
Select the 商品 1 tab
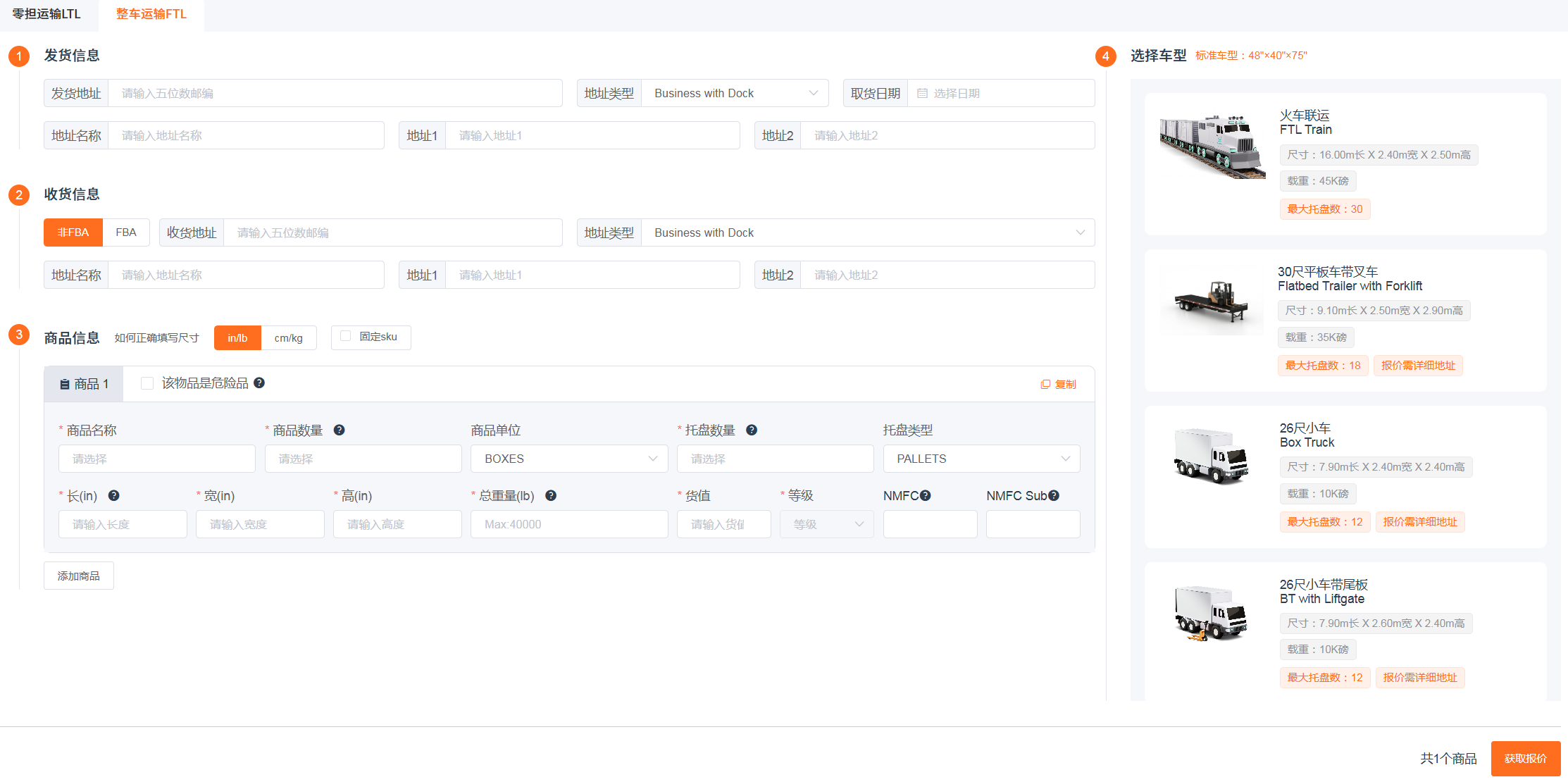coord(84,384)
